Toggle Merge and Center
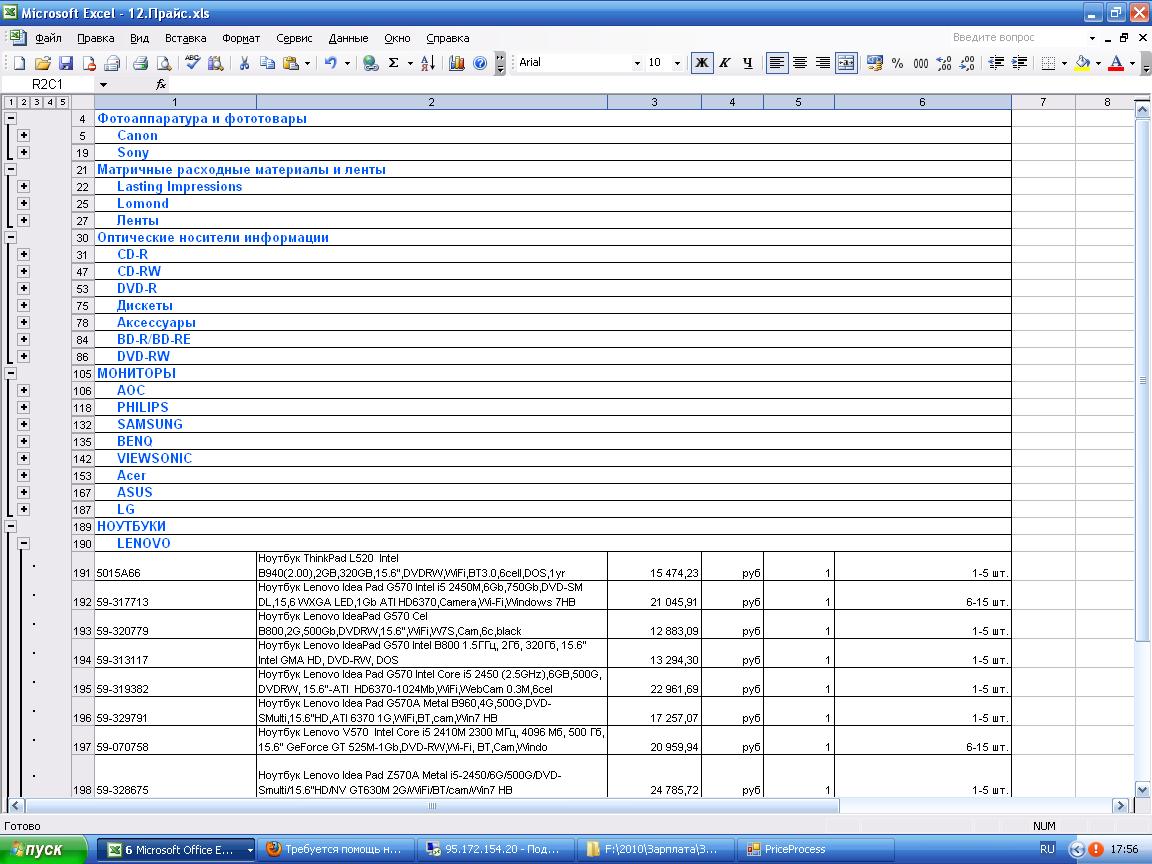1152x864 pixels. point(846,63)
